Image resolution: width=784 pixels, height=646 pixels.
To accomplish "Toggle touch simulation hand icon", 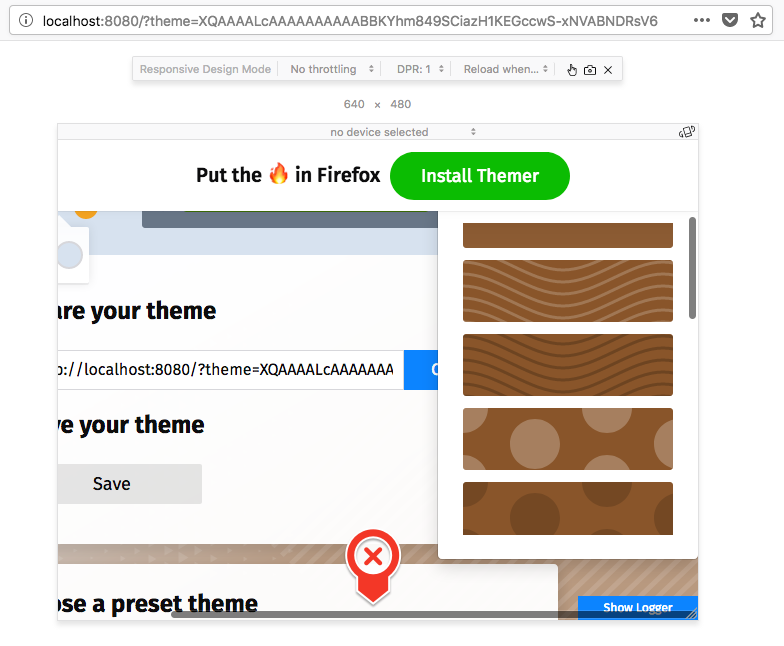I will pyautogui.click(x=572, y=70).
